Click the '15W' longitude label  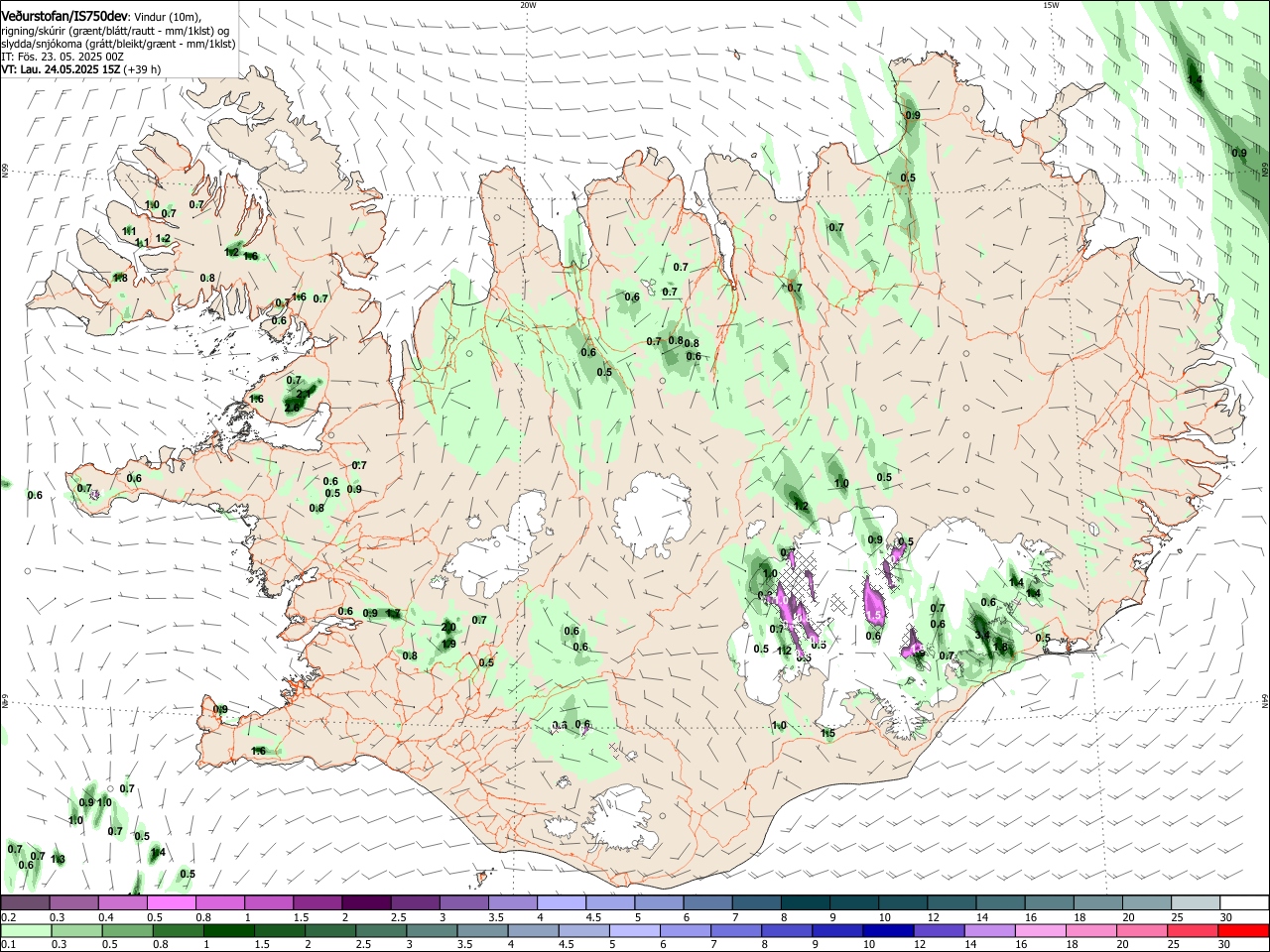pos(1050,5)
